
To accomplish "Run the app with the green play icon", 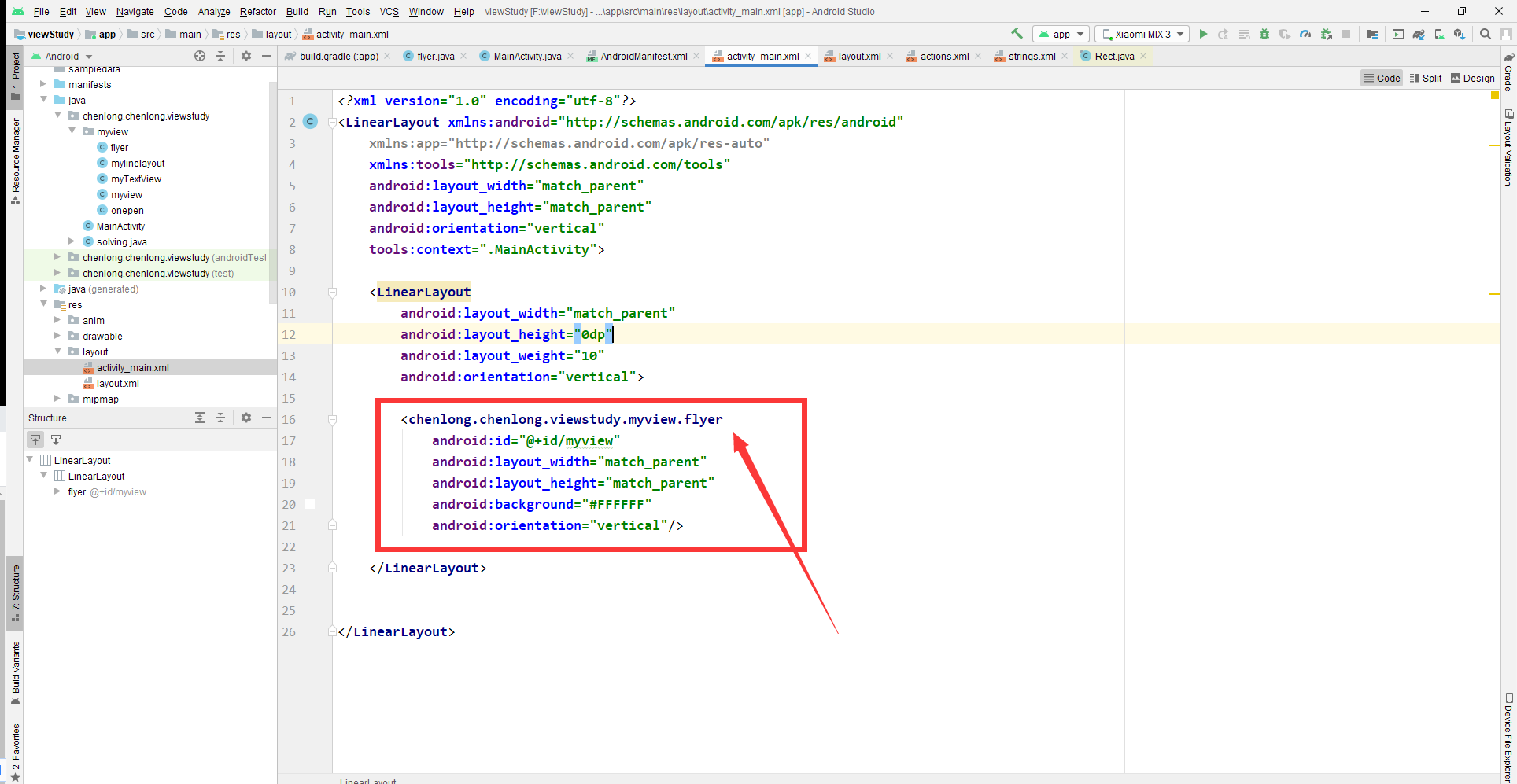I will click(x=1203, y=34).
